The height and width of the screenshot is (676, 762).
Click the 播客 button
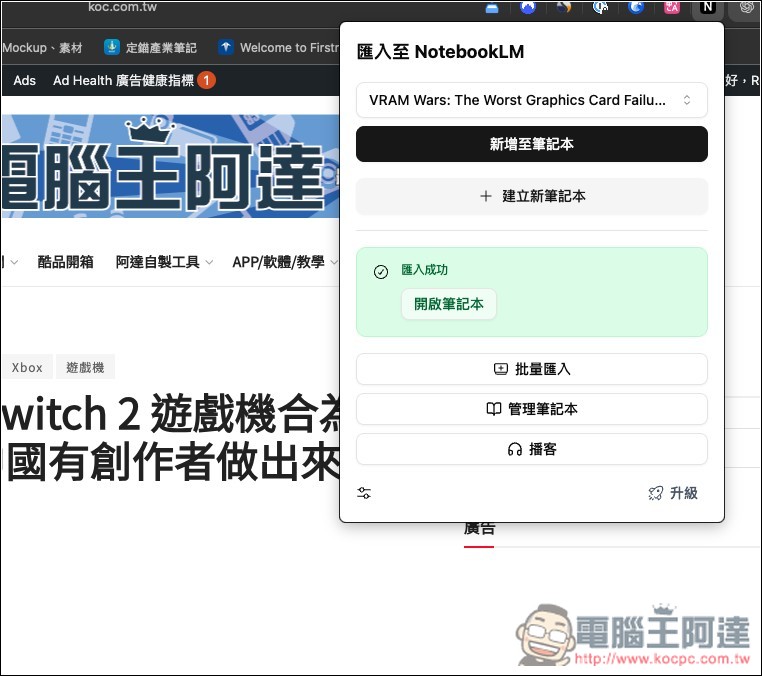(x=532, y=449)
